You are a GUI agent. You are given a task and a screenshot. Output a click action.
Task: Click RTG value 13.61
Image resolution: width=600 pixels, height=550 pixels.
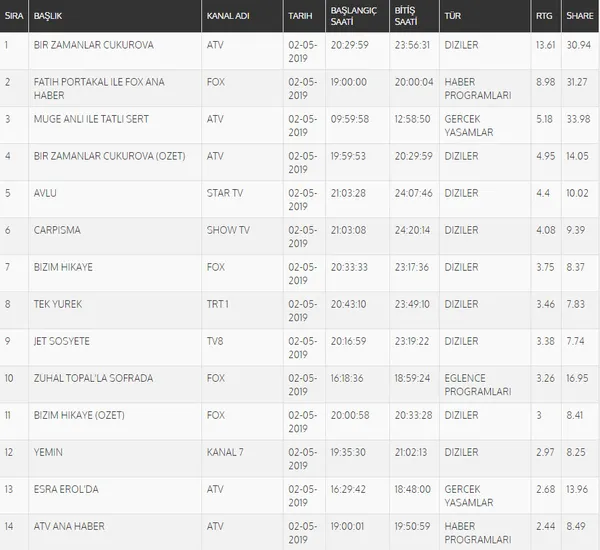click(545, 45)
